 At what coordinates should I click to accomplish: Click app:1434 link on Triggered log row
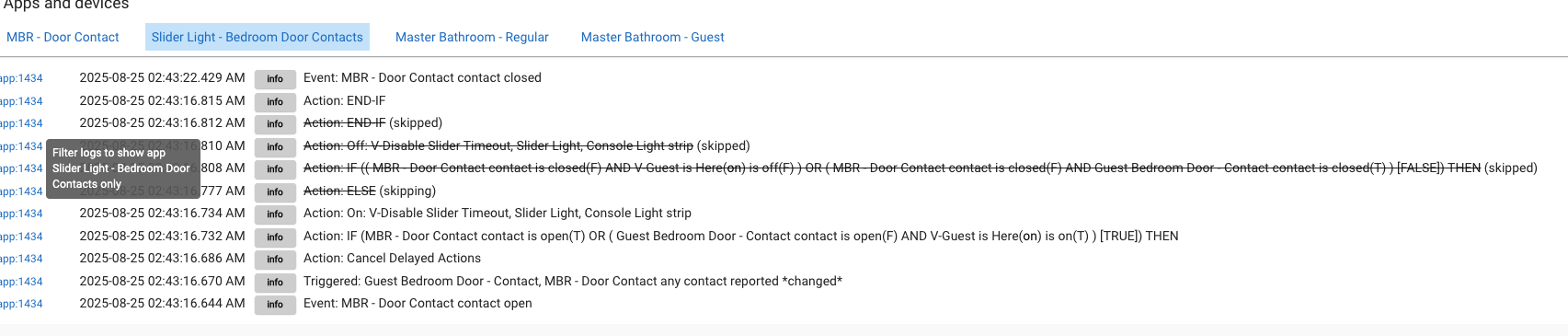pyautogui.click(x=21, y=282)
